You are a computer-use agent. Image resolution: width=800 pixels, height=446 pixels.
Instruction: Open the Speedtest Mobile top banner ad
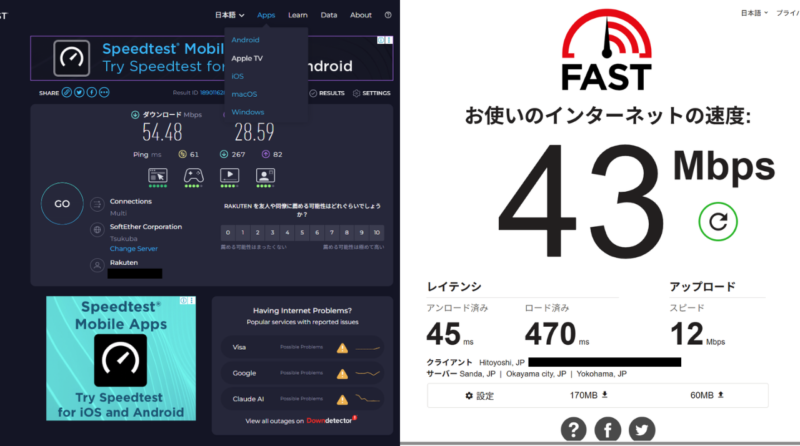(x=211, y=58)
